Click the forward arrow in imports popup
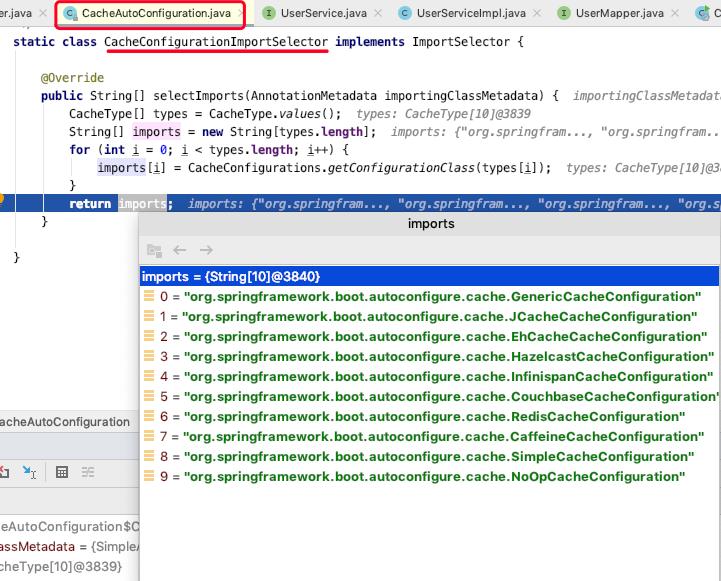721x581 pixels. tap(206, 250)
